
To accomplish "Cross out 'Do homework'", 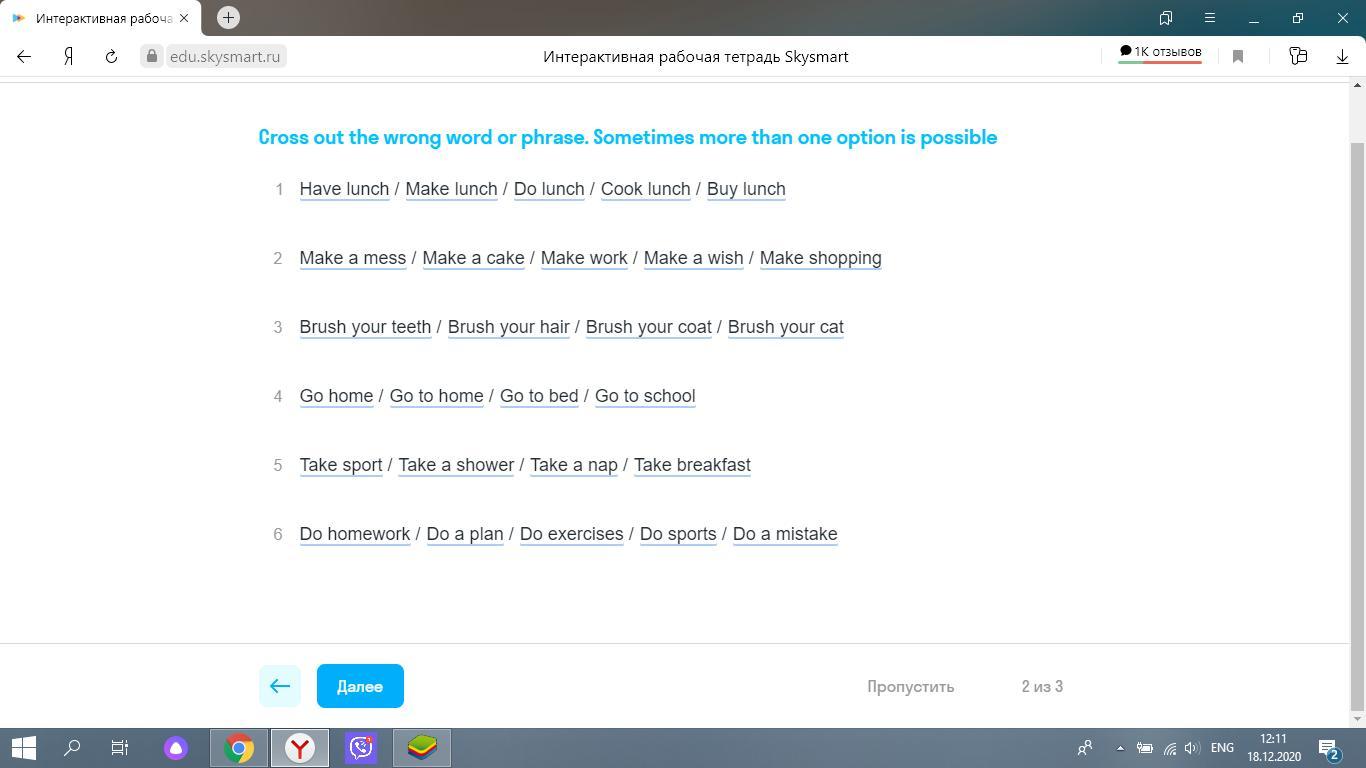I will tap(355, 534).
